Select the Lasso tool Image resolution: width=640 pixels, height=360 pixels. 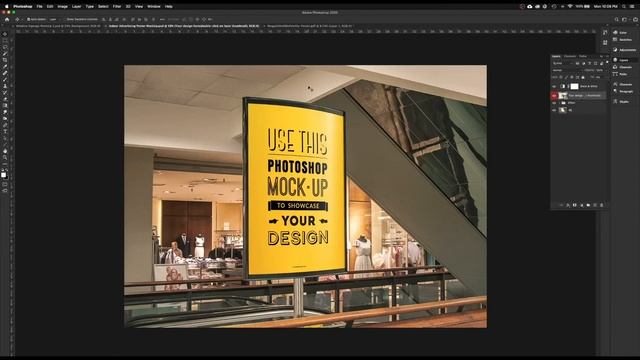pos(5,47)
